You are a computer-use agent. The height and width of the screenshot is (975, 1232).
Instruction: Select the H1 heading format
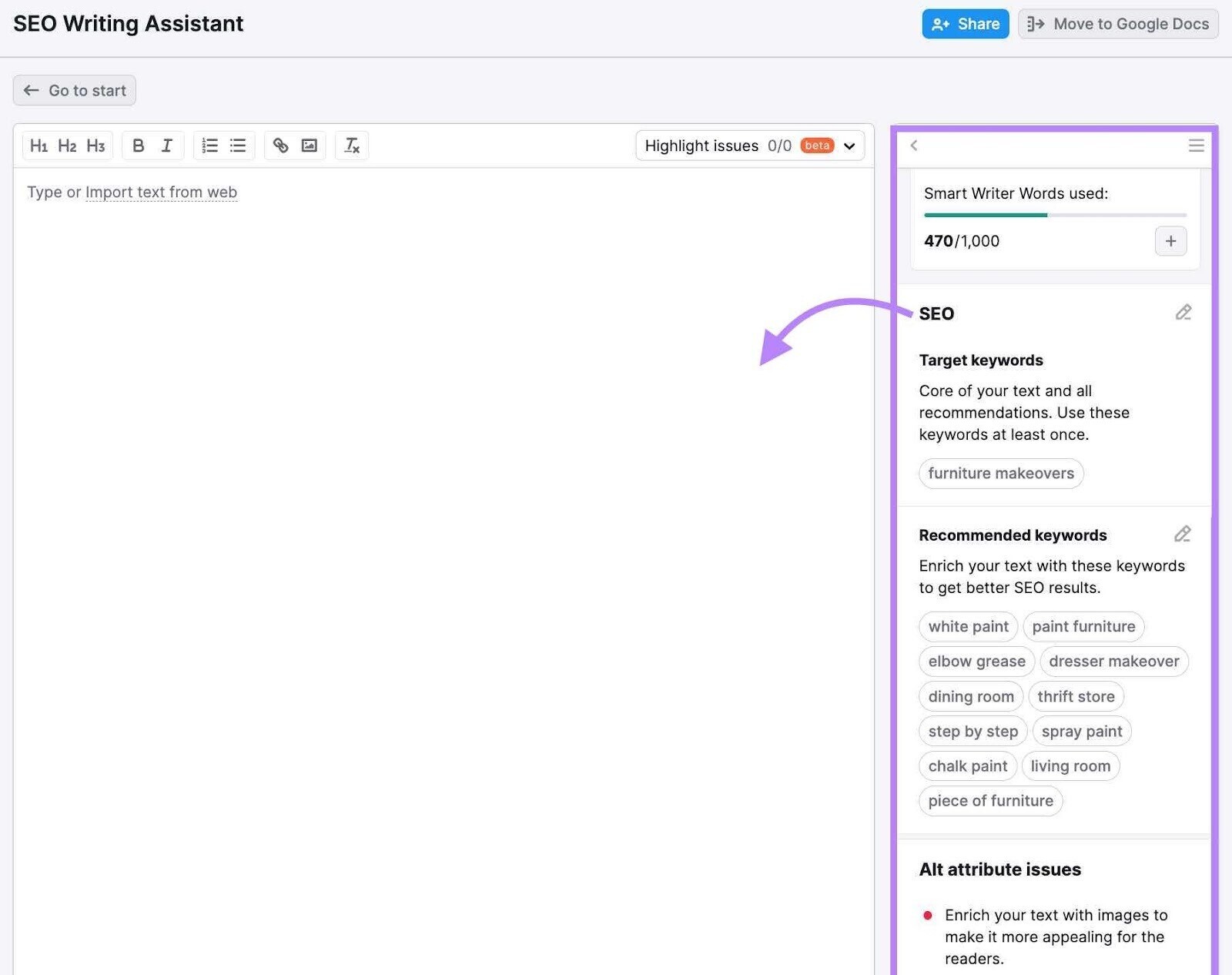(x=39, y=145)
